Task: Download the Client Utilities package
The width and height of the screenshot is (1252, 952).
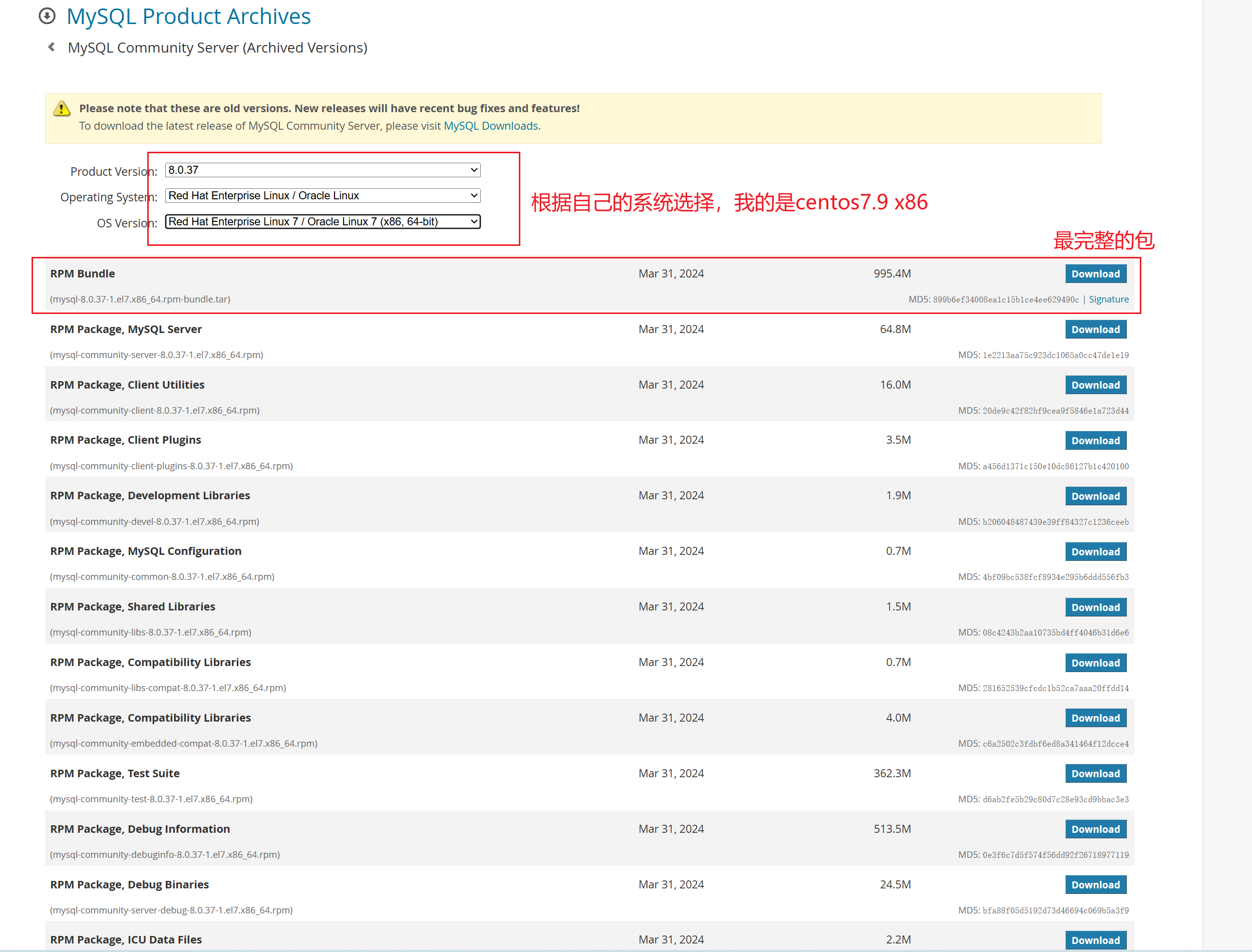Action: (x=1095, y=385)
